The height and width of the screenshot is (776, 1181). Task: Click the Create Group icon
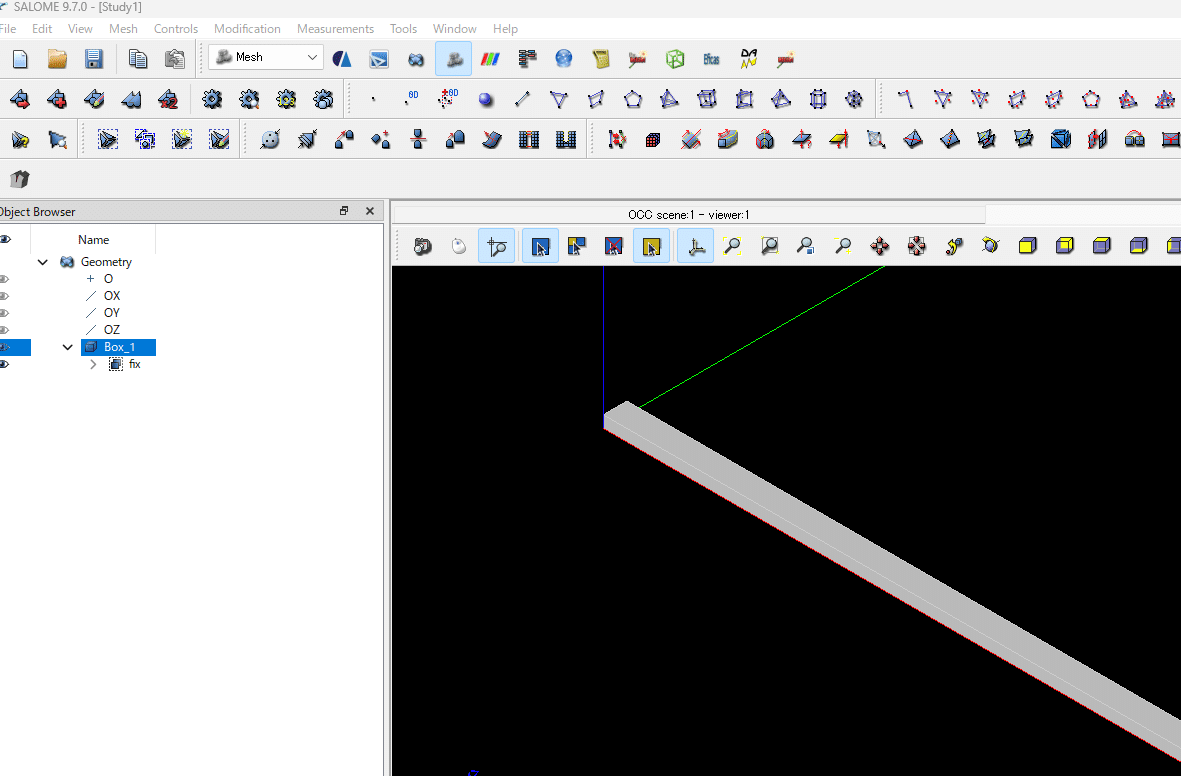click(108, 139)
